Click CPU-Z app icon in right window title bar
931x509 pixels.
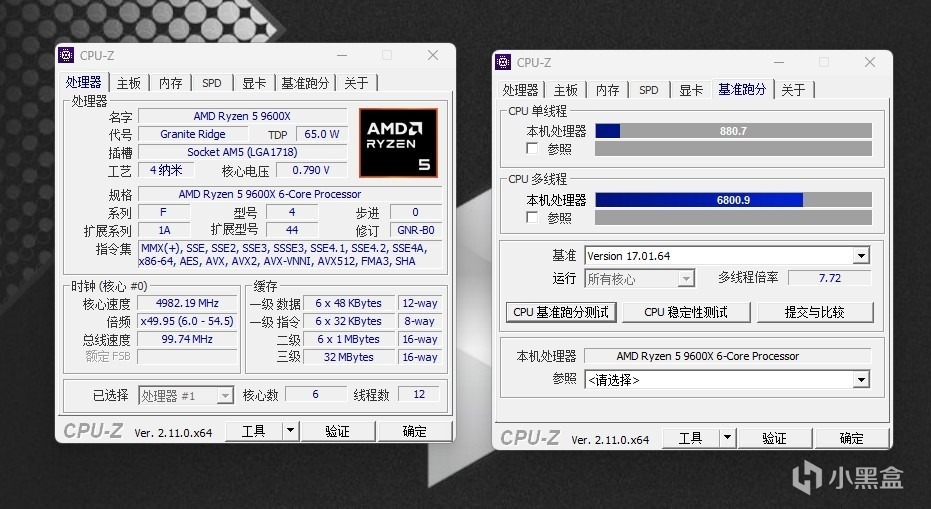tap(504, 62)
